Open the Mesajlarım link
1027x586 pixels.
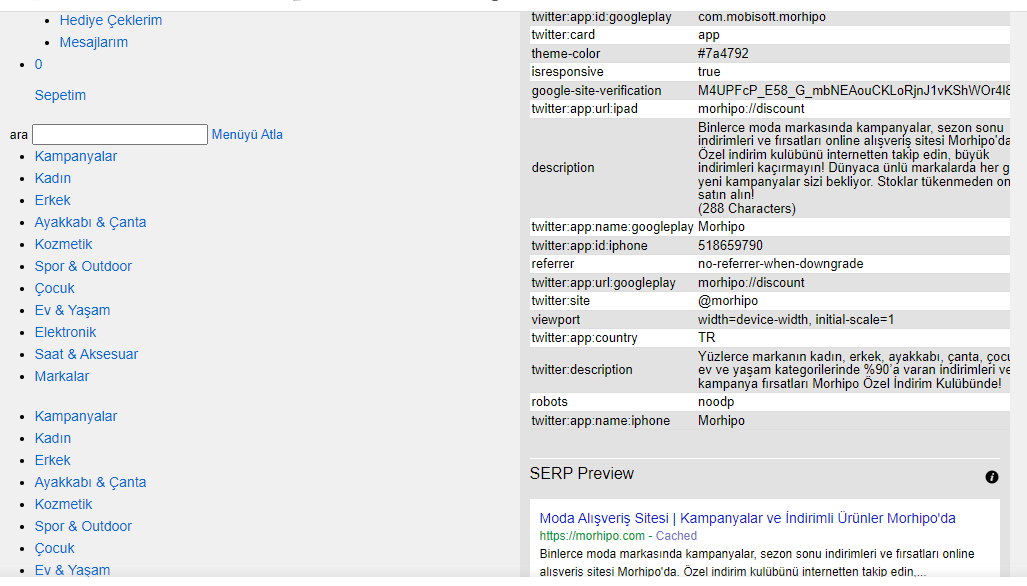[x=93, y=42]
